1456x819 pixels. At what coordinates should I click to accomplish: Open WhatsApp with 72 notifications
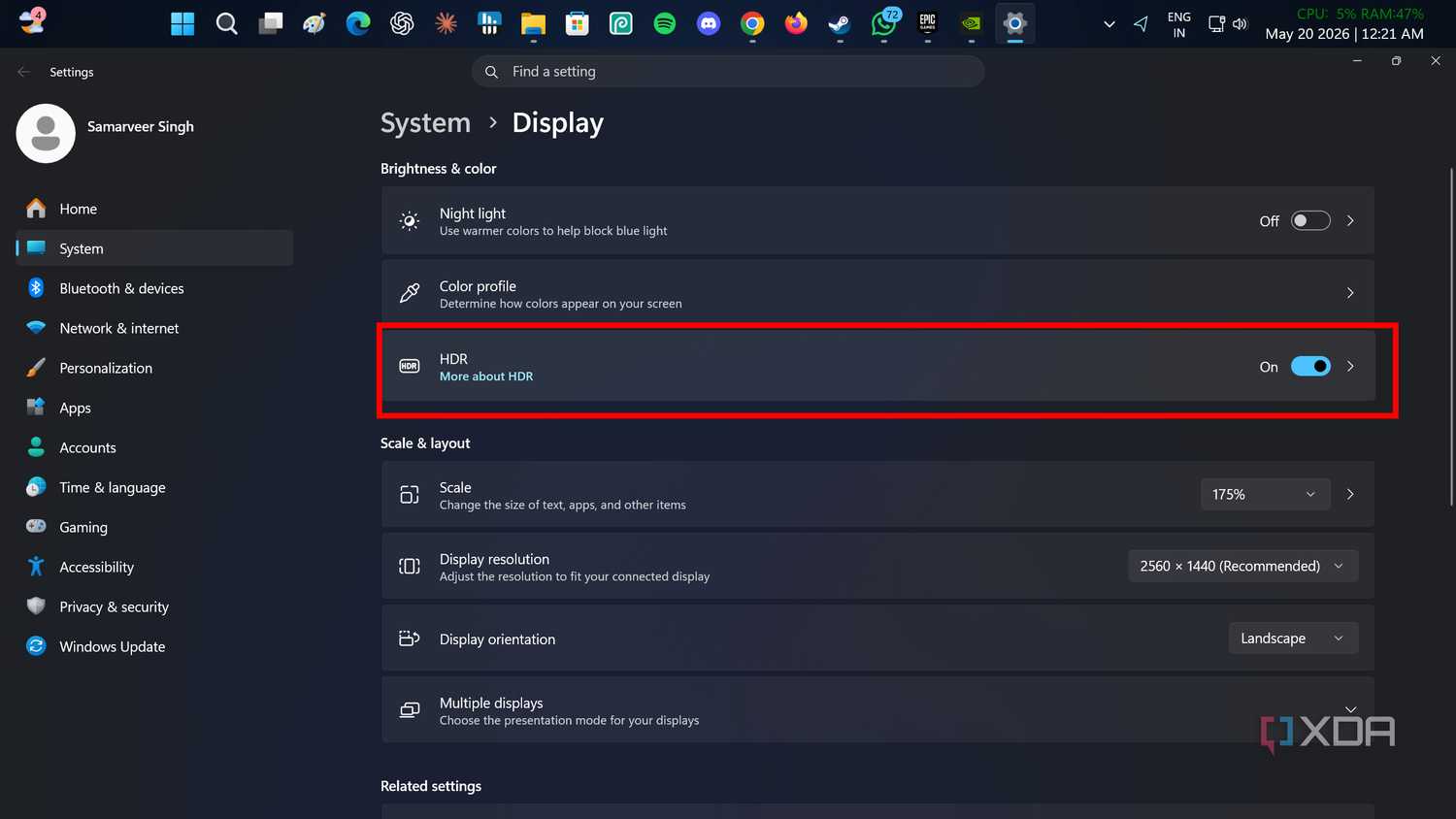click(884, 23)
